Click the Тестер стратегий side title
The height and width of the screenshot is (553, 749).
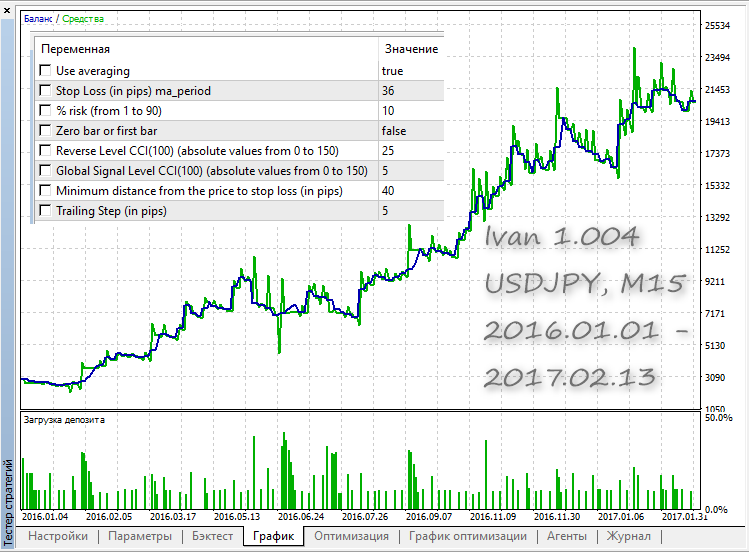[8, 502]
